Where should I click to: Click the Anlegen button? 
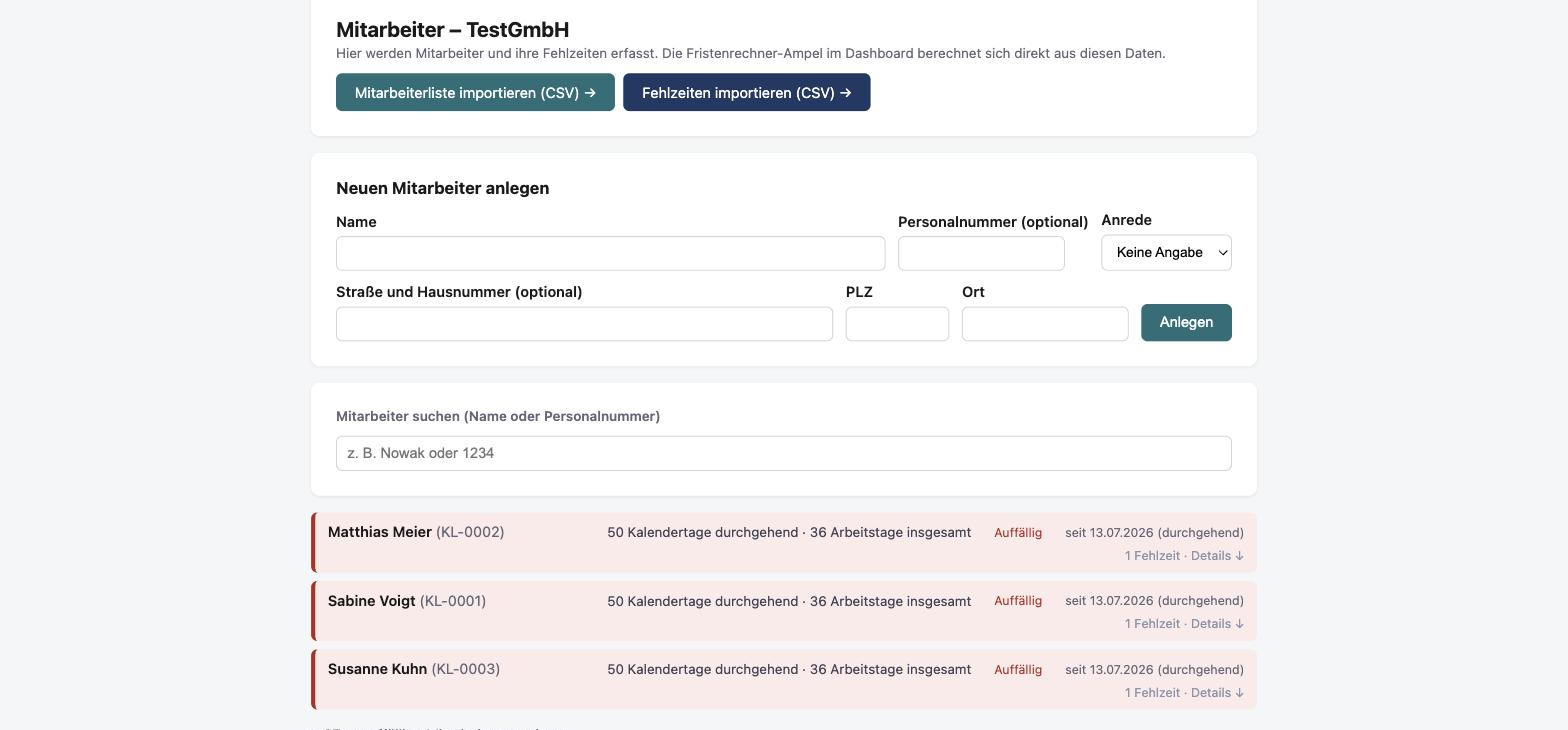pyautogui.click(x=1186, y=322)
